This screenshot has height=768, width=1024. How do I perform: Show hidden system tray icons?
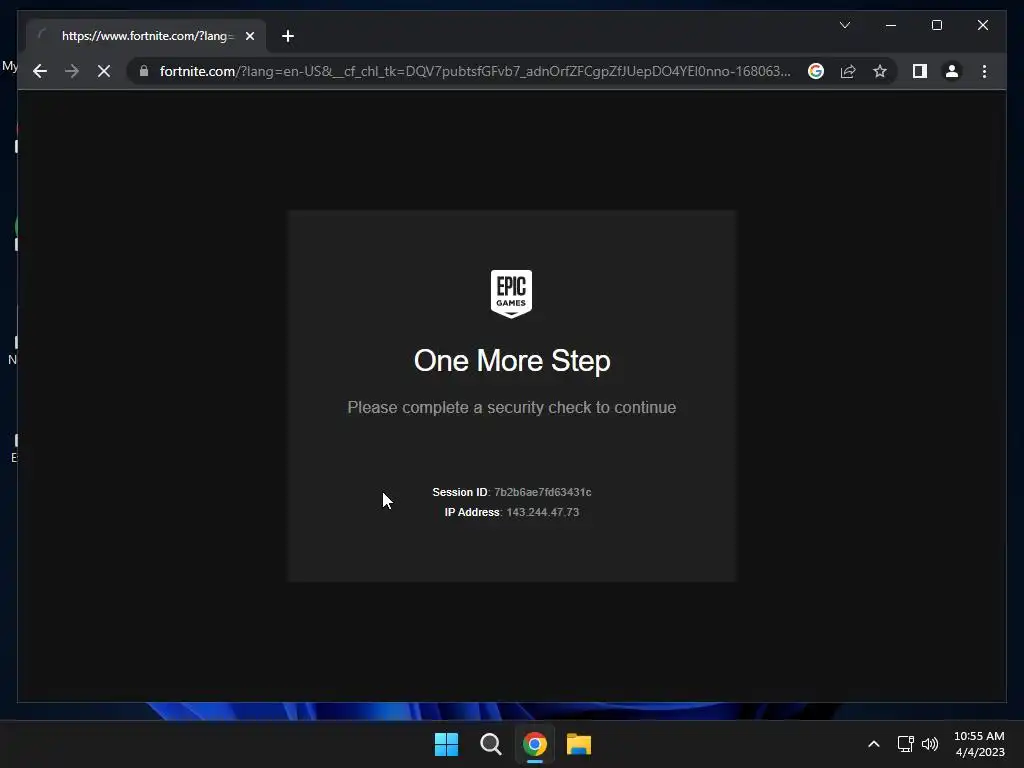pyautogui.click(x=873, y=744)
